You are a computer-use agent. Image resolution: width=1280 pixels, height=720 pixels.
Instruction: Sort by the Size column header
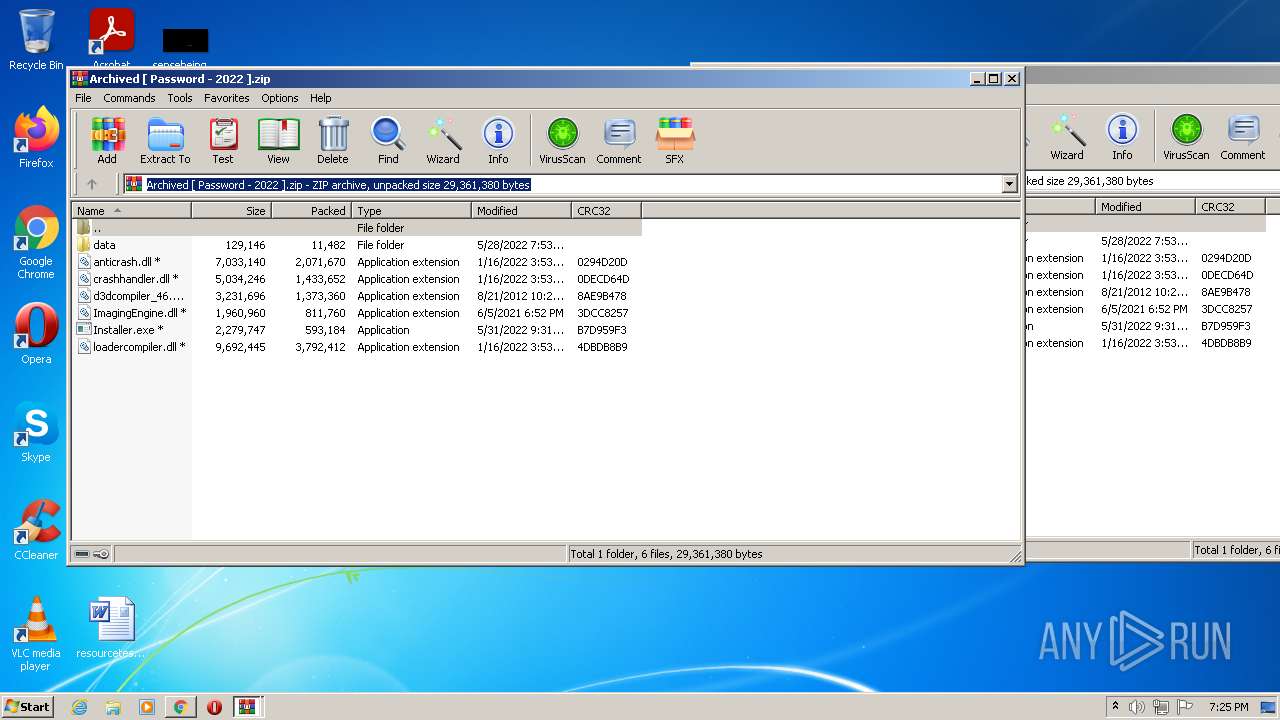click(232, 211)
